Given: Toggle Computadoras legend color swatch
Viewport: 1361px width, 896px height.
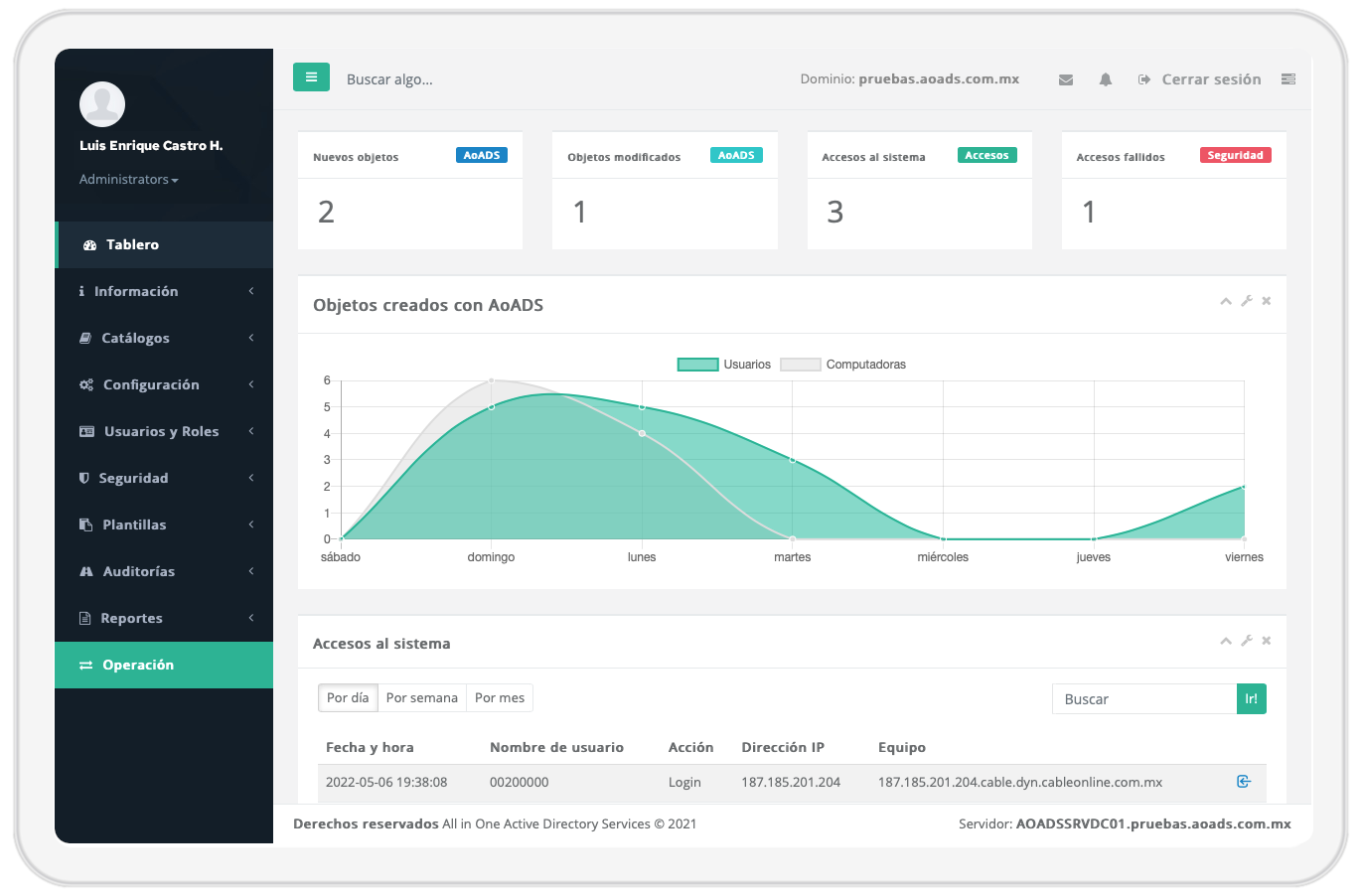Looking at the screenshot, I should point(801,365).
